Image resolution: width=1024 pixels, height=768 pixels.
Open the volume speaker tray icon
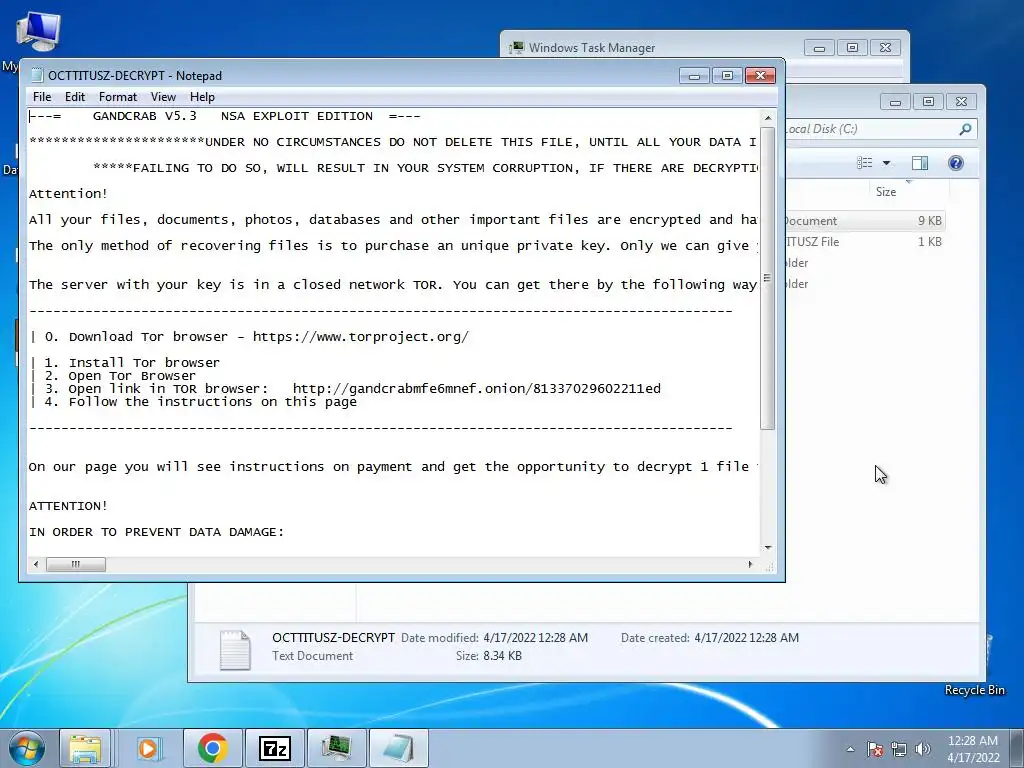coord(922,749)
